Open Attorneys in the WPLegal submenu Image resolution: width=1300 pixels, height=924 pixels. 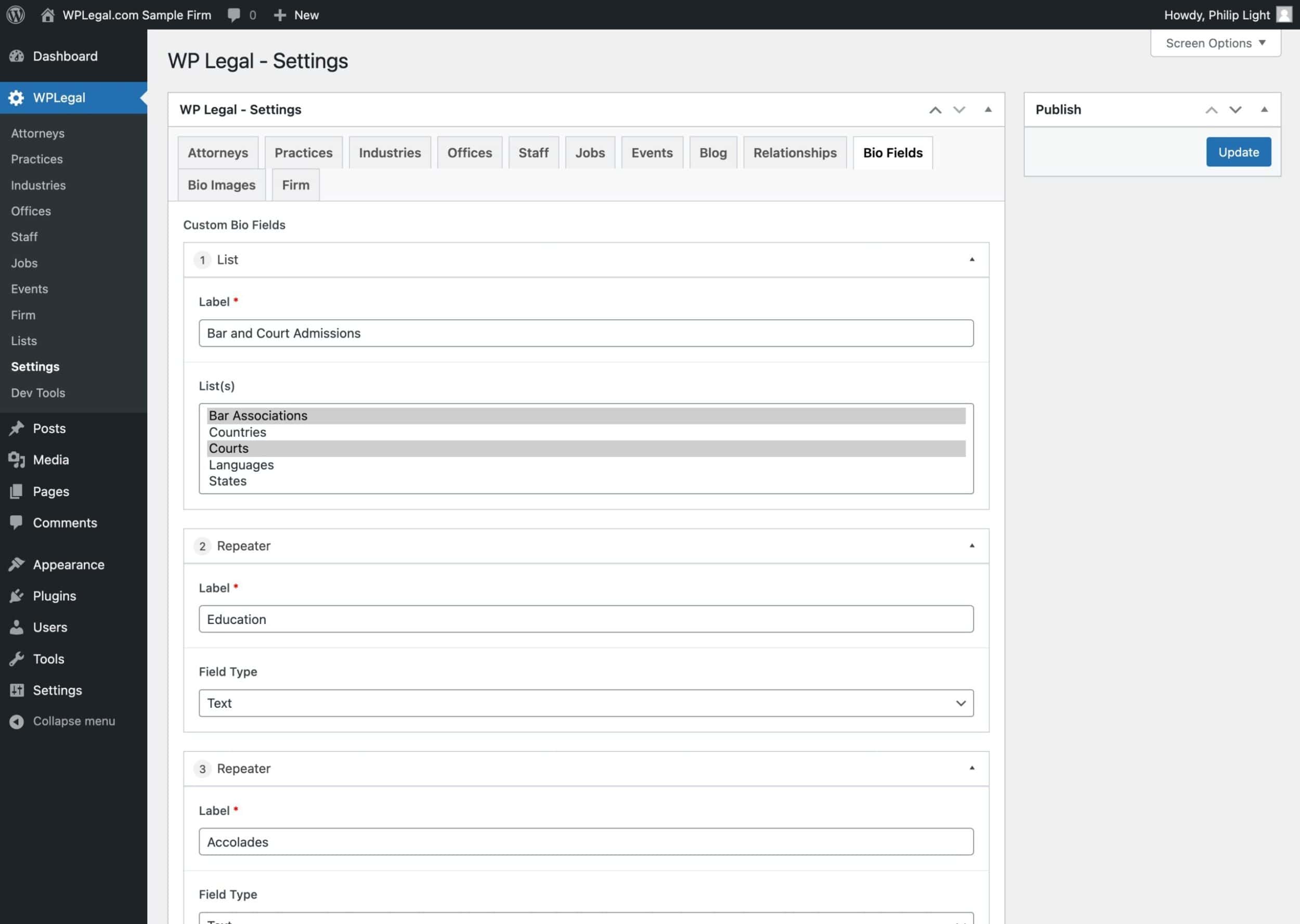37,133
